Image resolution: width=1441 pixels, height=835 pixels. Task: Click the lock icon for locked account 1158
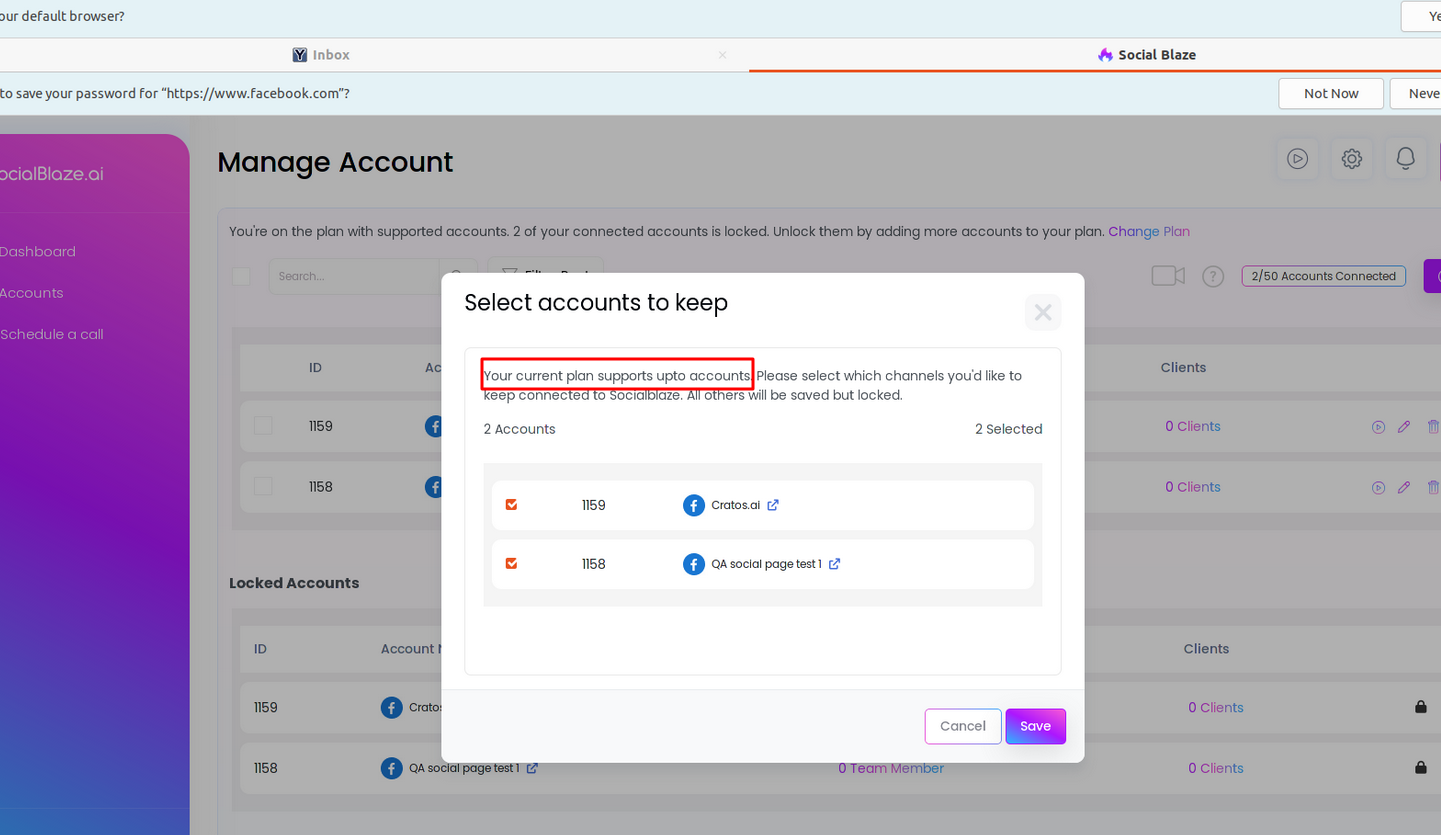1421,767
